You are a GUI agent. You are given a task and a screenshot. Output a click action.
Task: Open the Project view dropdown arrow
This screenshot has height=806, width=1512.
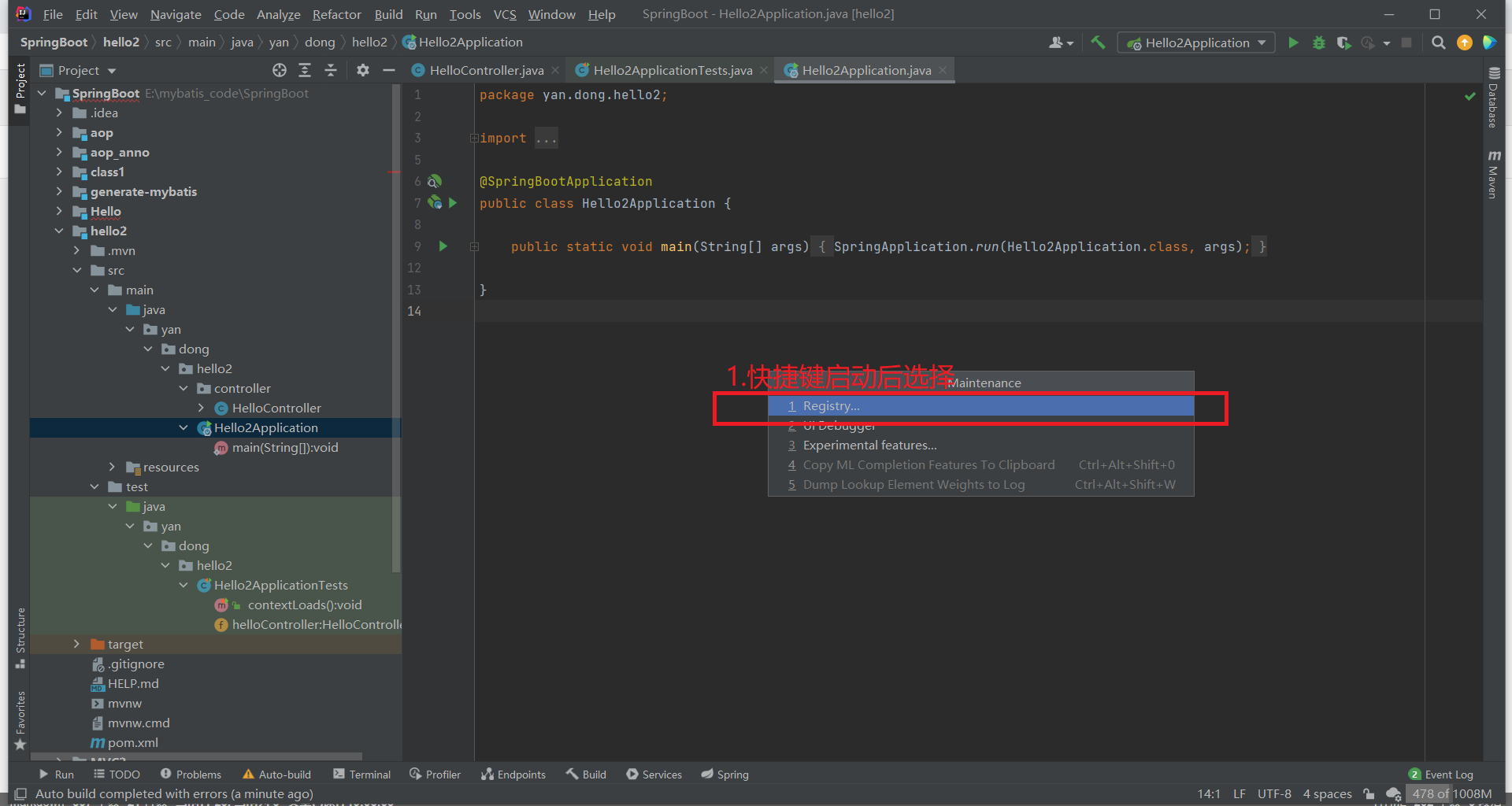(111, 71)
